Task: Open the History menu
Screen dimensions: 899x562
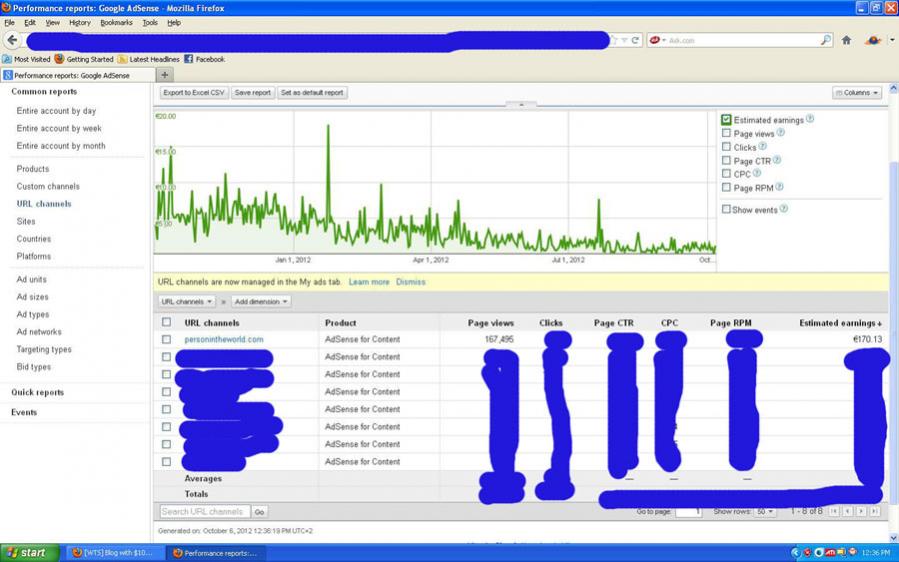Action: click(80, 23)
